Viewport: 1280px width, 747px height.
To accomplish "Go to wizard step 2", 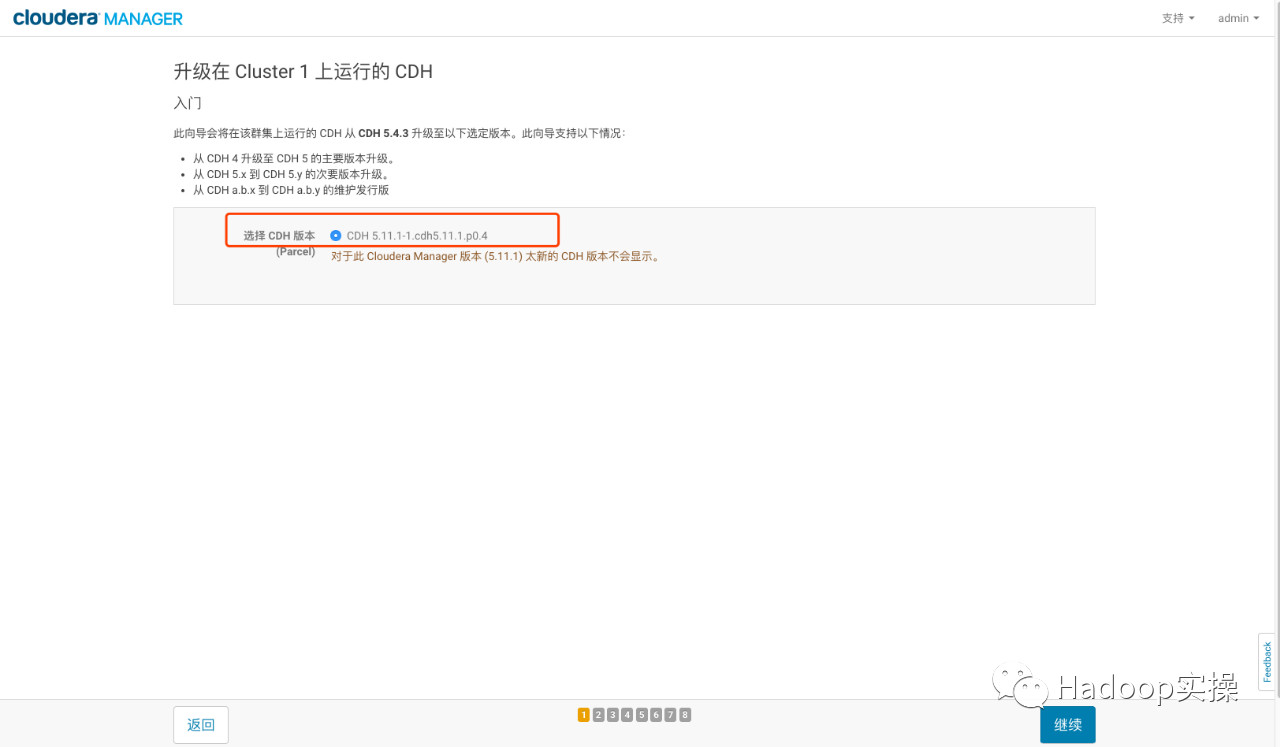I will [x=598, y=715].
